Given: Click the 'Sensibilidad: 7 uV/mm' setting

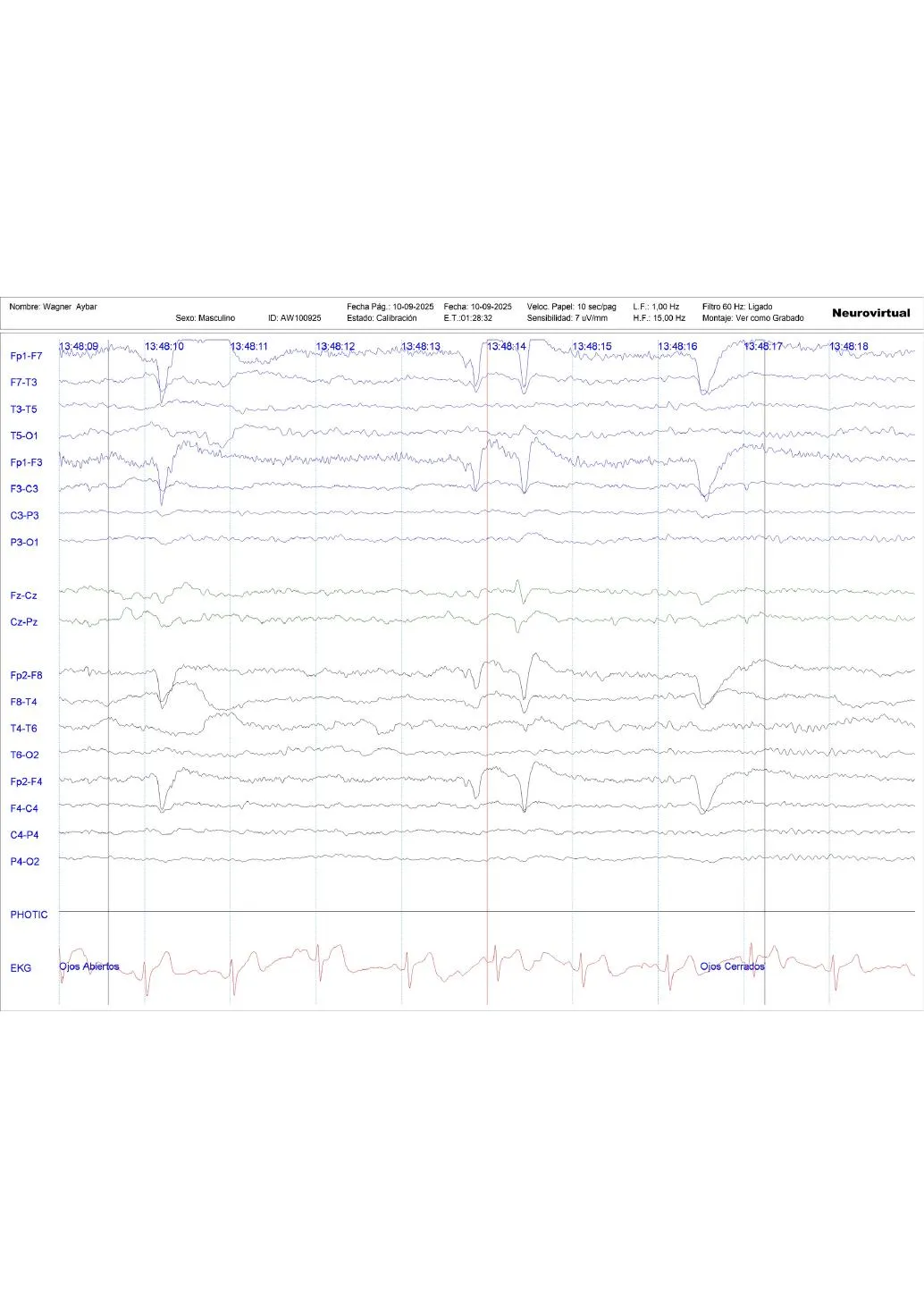Looking at the screenshot, I should (x=567, y=318).
